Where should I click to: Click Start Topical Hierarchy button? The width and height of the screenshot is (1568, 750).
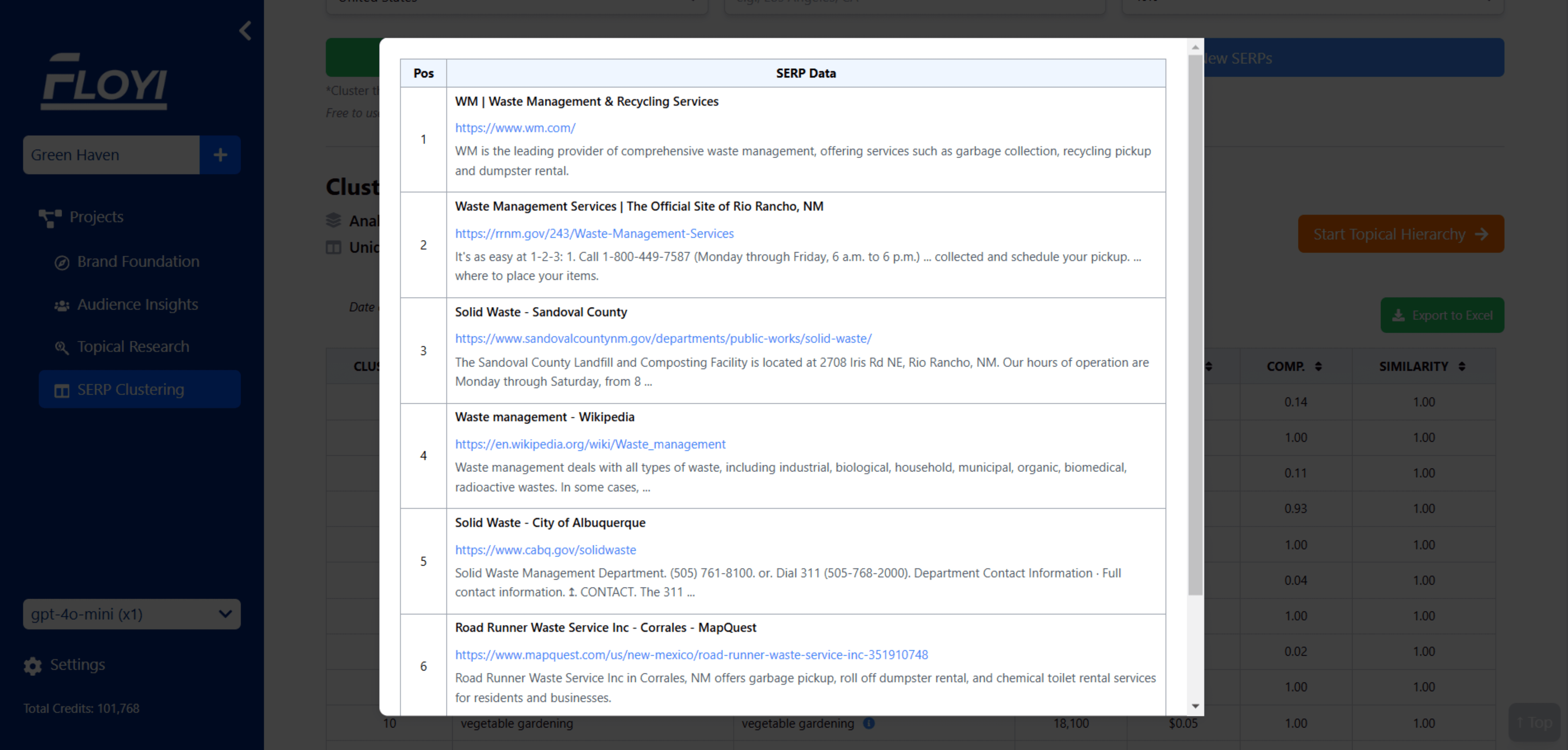coord(1401,234)
